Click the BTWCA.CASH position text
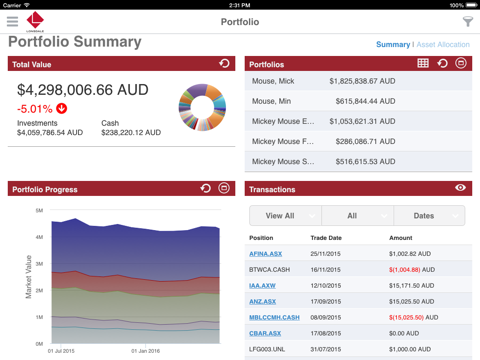Screen dimensions: 480x360 [x=269, y=270]
